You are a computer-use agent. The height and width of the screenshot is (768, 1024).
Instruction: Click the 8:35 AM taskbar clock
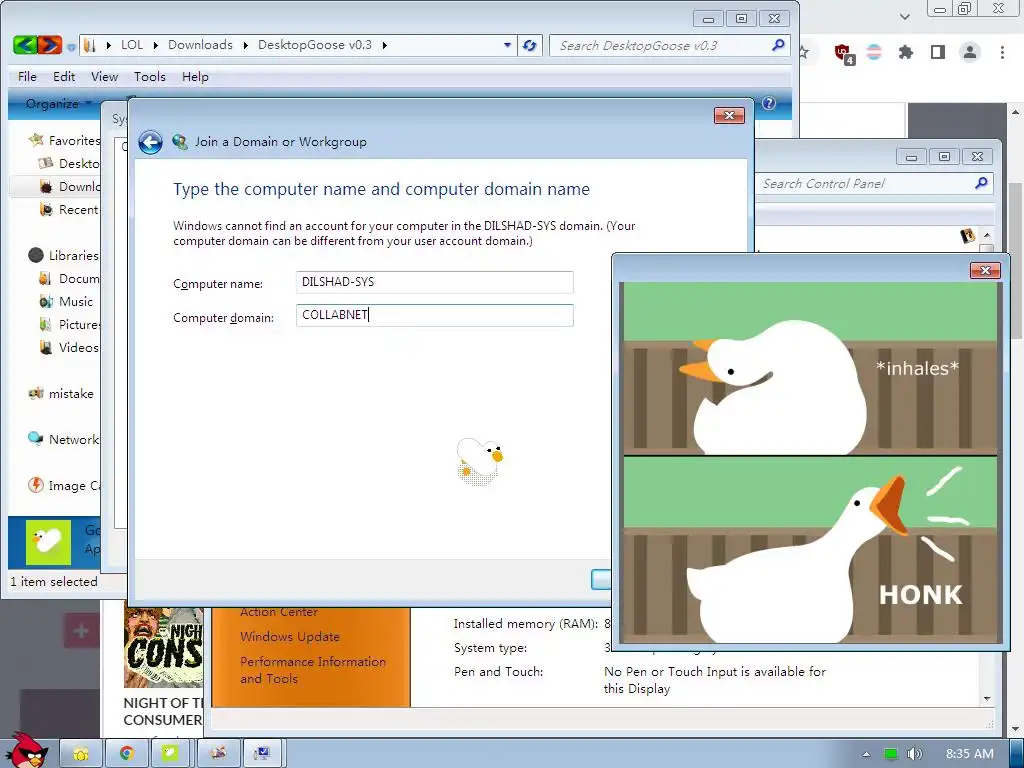point(970,754)
